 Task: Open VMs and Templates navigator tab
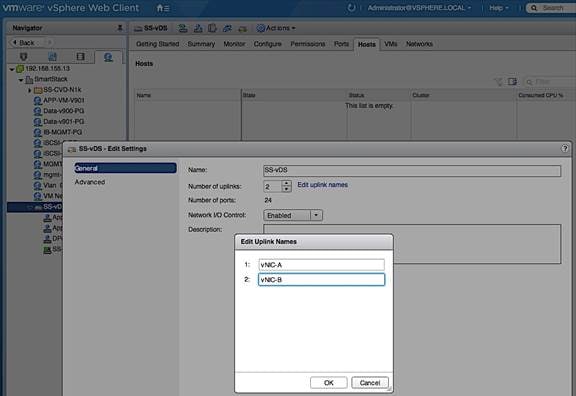point(52,57)
